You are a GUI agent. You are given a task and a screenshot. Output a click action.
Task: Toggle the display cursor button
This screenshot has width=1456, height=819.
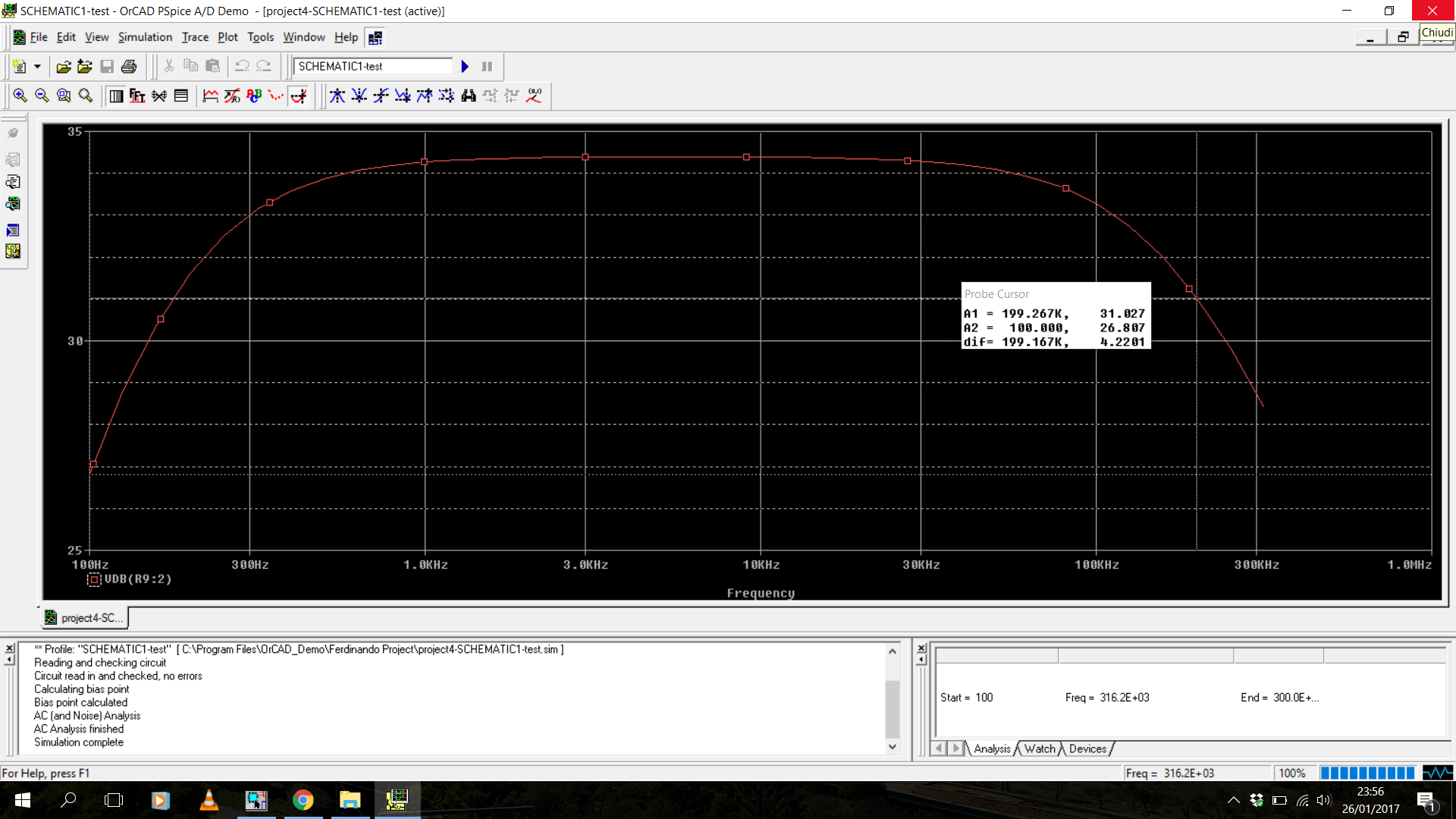(x=299, y=96)
